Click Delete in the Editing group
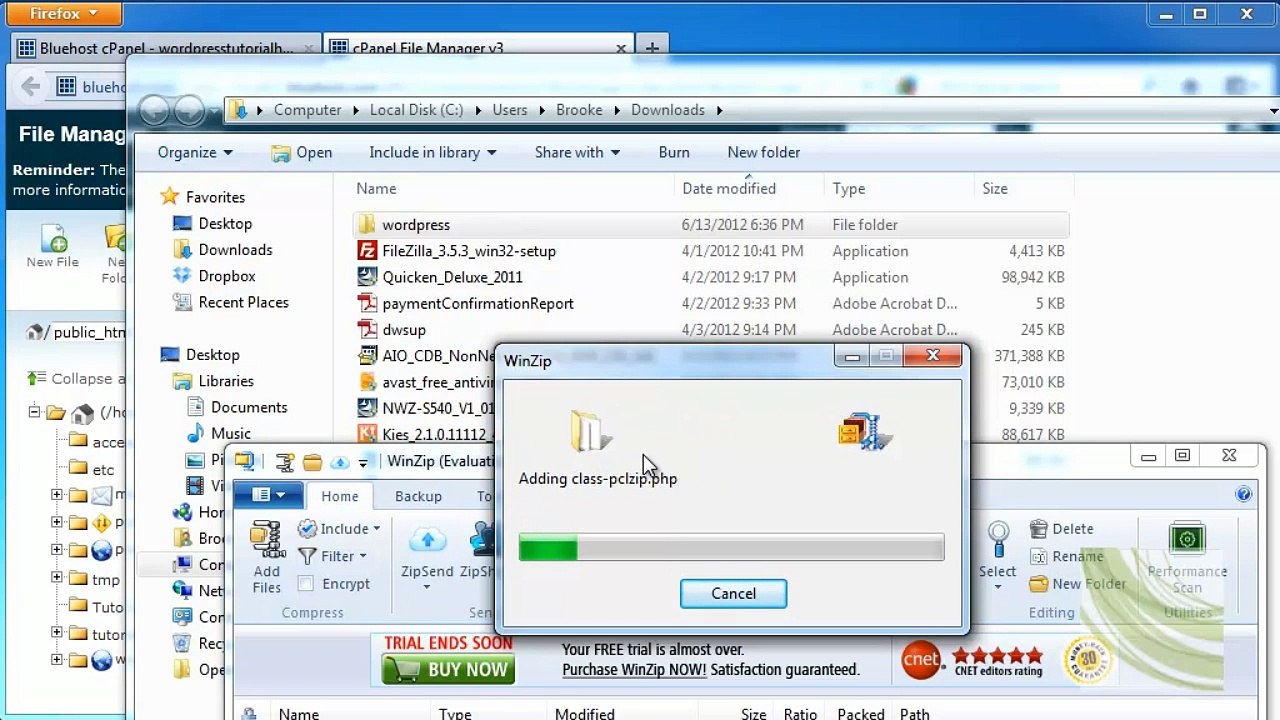This screenshot has height=720, width=1280. pos(1061,529)
